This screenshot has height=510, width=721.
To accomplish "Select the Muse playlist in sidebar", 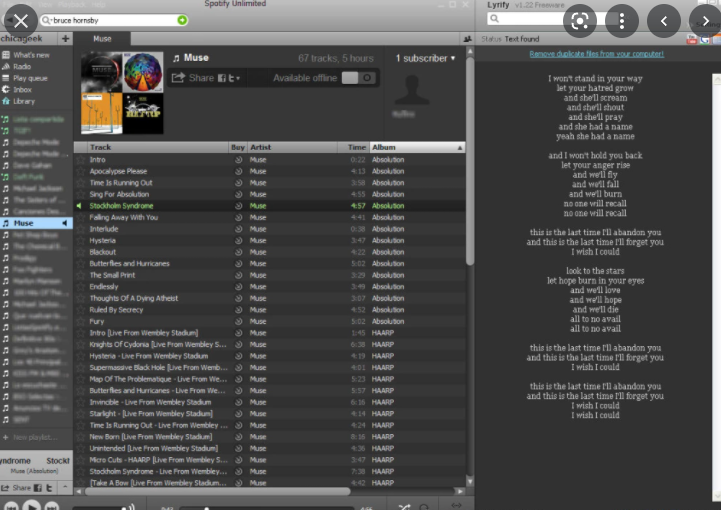I will click(36, 223).
